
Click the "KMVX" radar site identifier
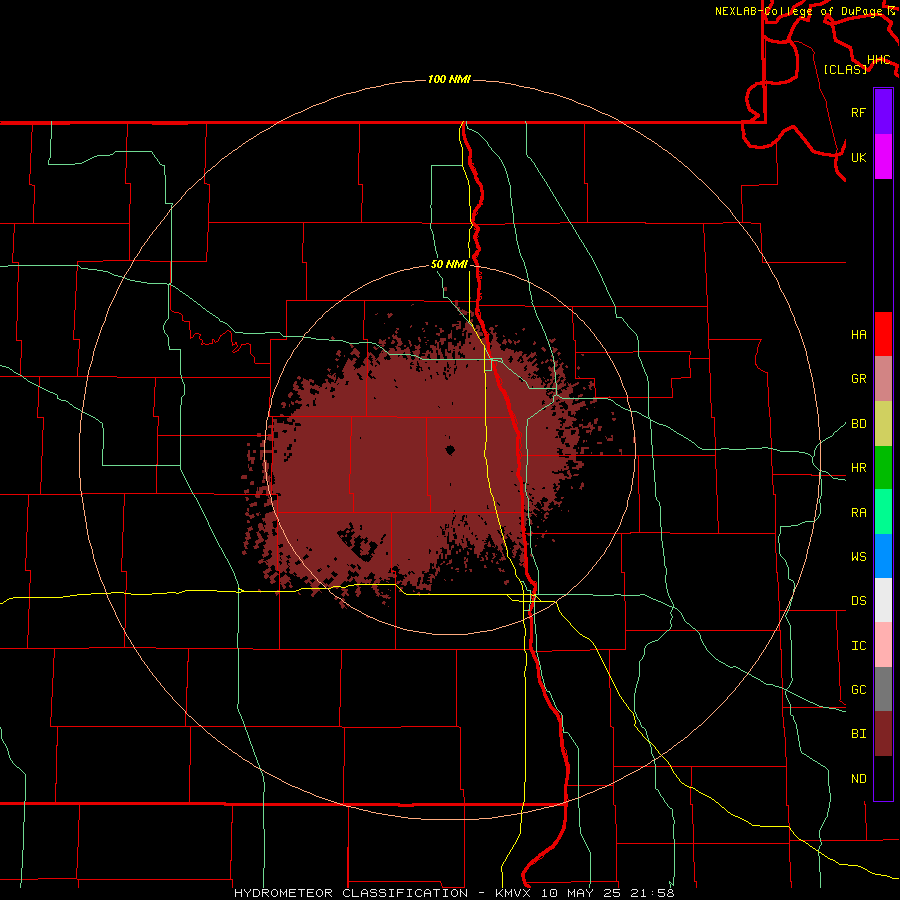tap(514, 893)
